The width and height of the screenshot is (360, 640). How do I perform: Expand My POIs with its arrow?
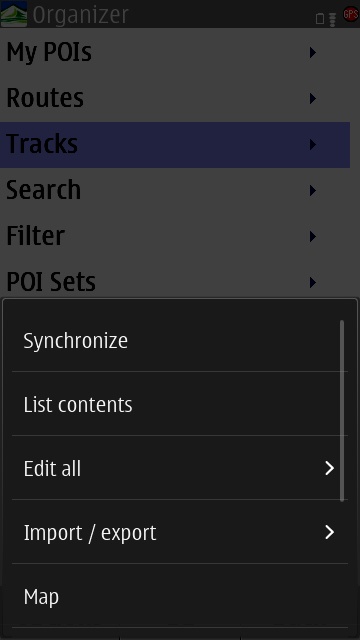tap(313, 53)
